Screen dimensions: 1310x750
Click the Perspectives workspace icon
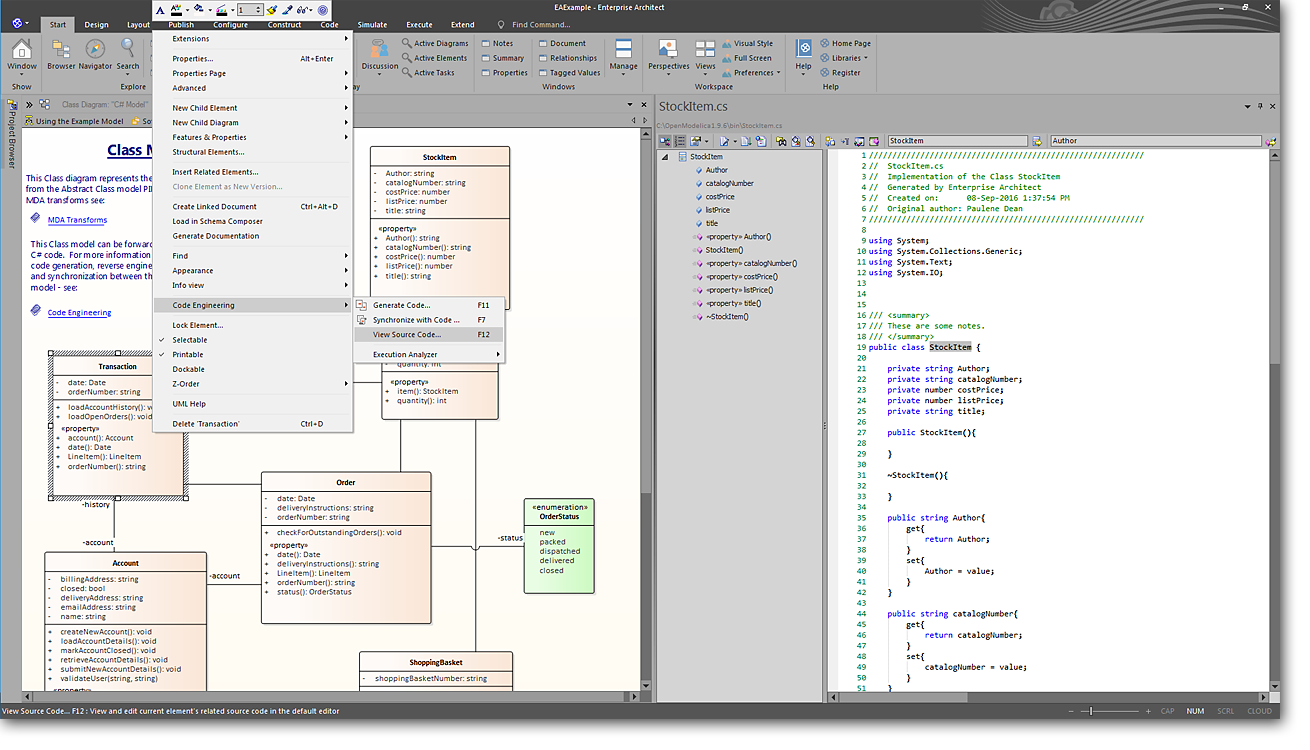[x=668, y=50]
